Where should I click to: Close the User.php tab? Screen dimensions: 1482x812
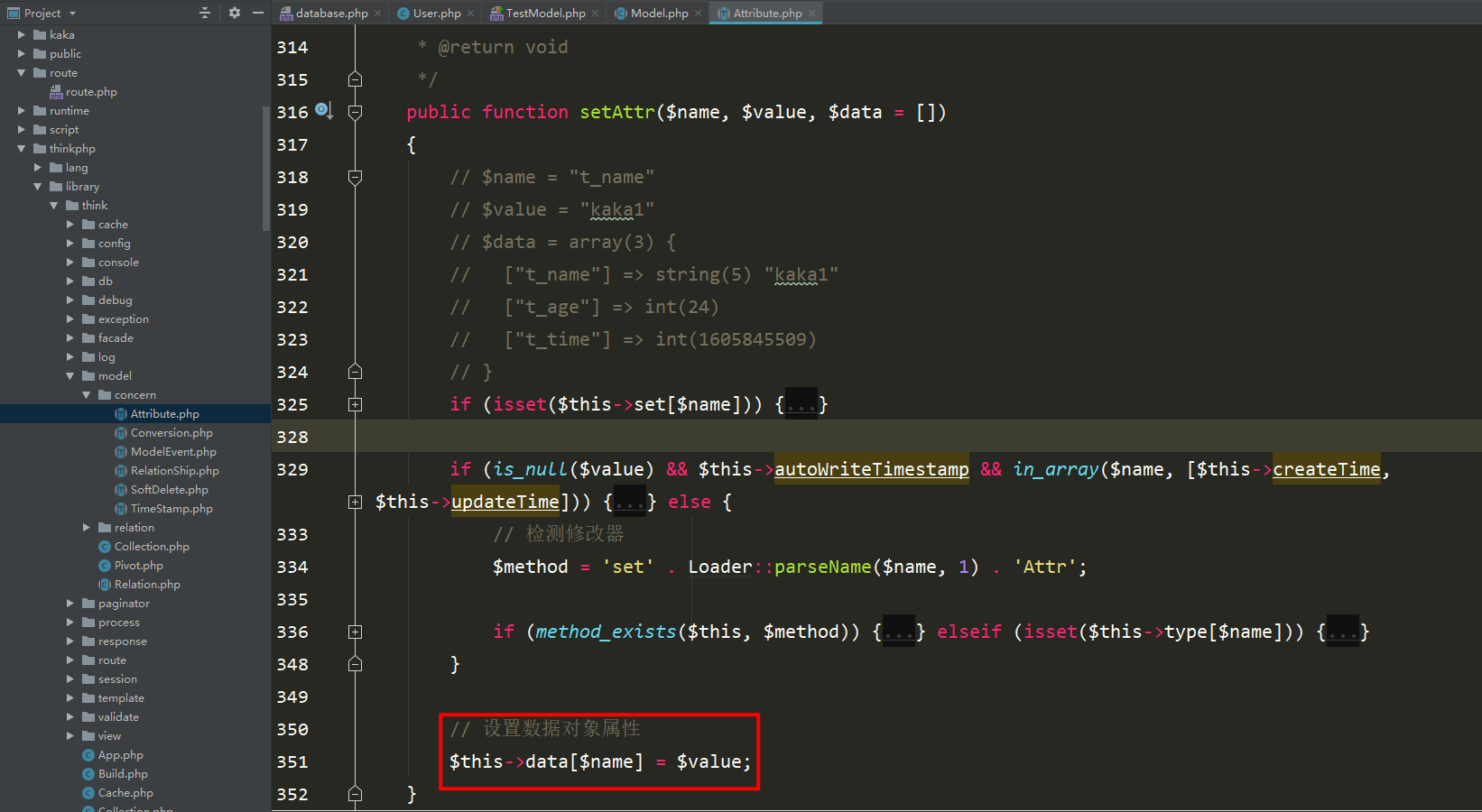click(470, 14)
